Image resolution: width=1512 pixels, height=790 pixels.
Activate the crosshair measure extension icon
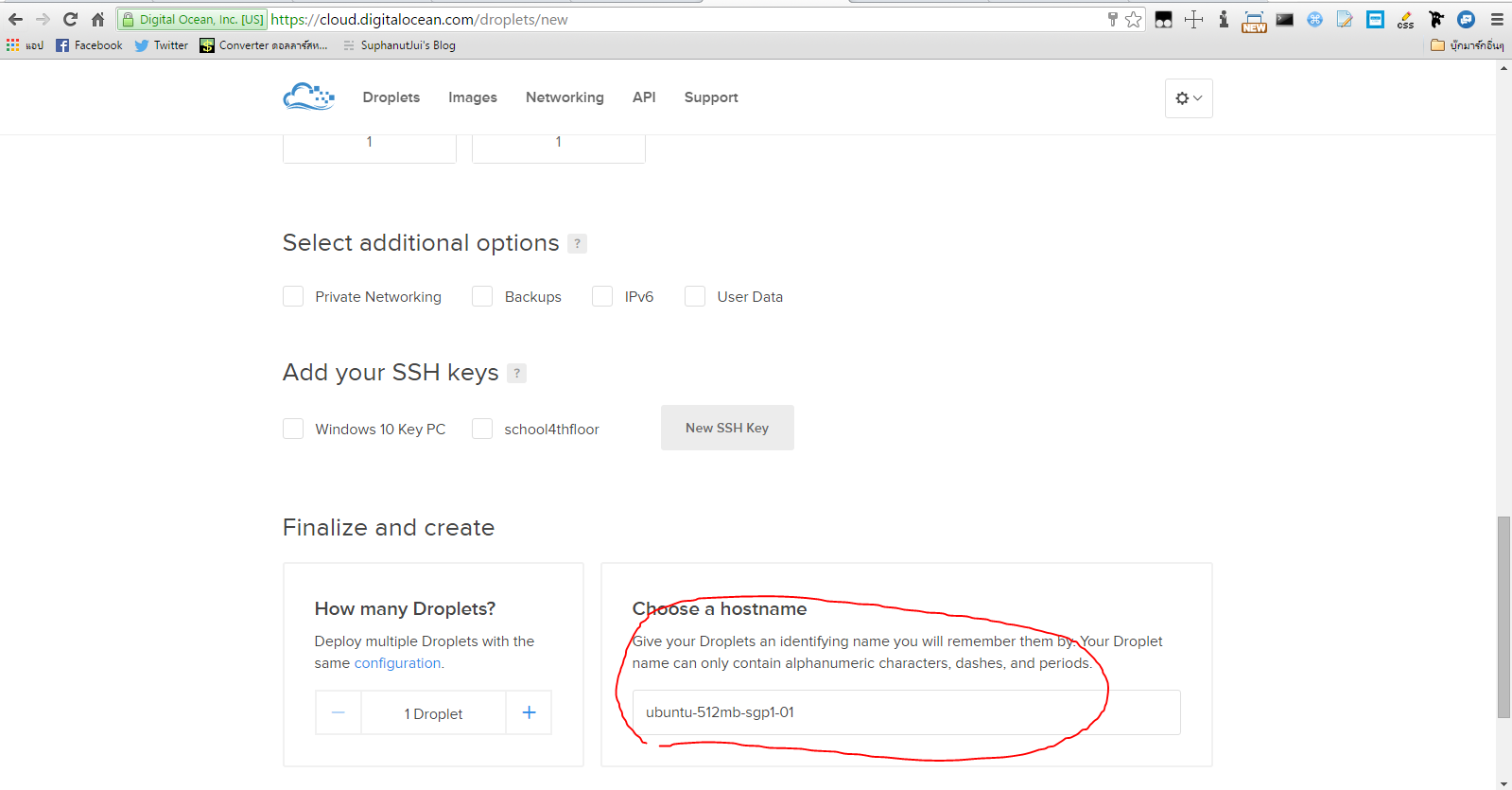click(1194, 19)
